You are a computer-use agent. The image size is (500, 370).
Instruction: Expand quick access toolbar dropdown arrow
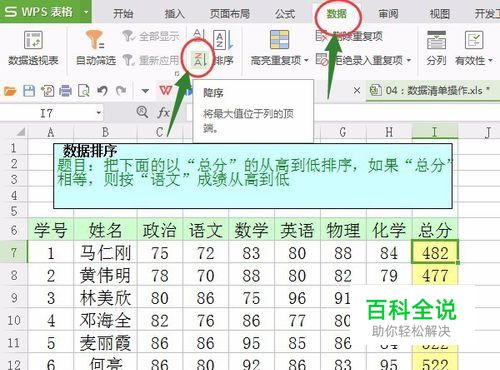[x=145, y=91]
